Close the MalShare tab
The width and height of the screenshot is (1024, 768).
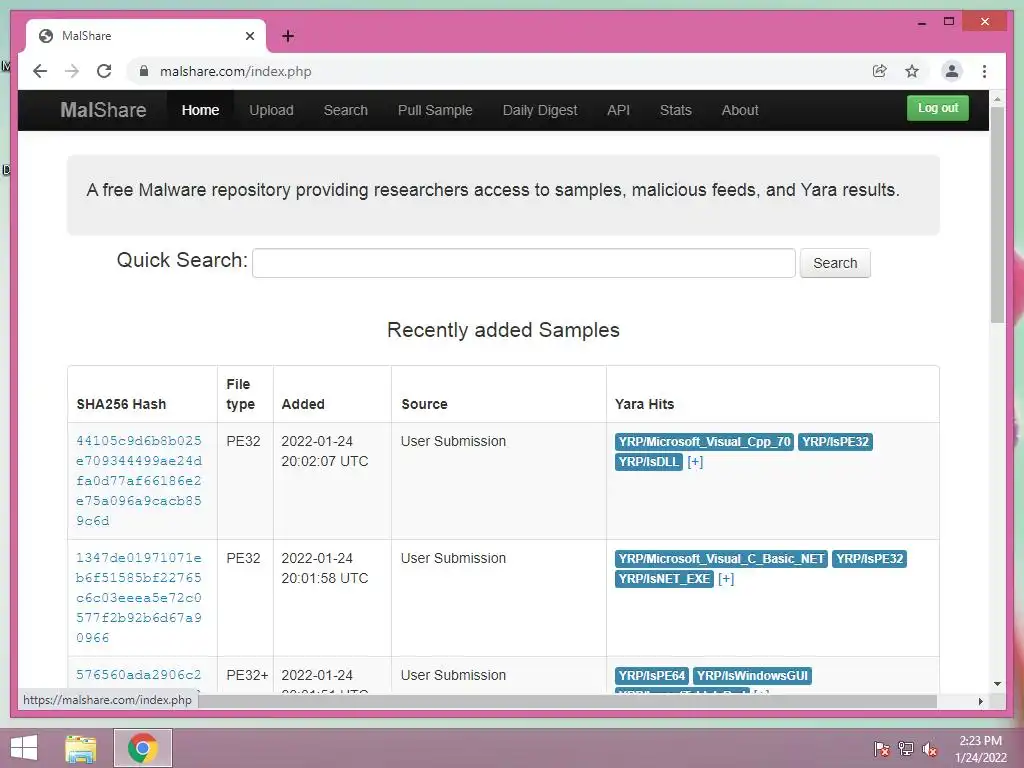[x=249, y=36]
